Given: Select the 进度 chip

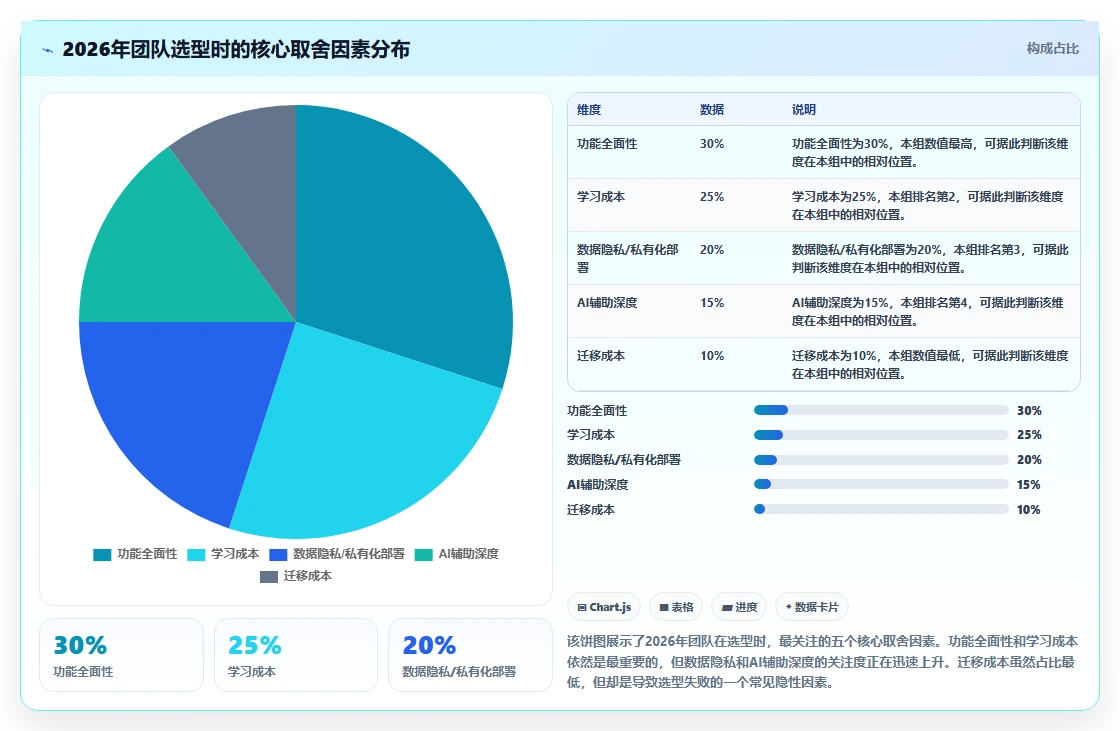Looking at the screenshot, I should pyautogui.click(x=739, y=607).
